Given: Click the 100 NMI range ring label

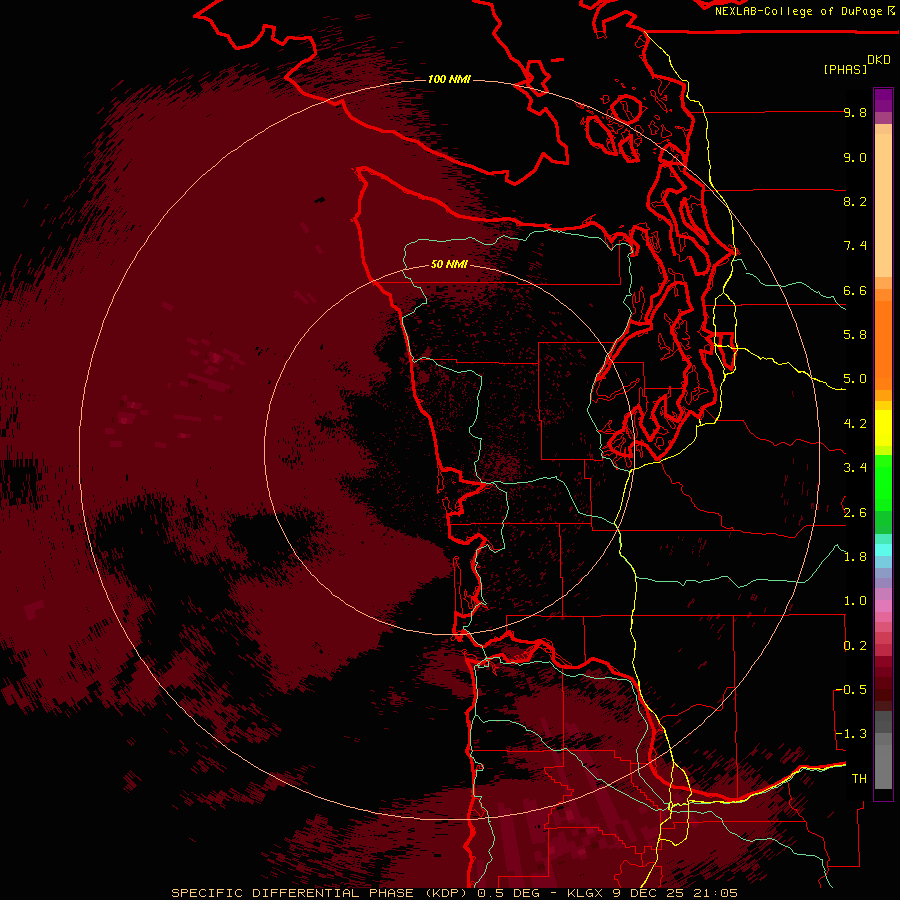Looking at the screenshot, I should [449, 79].
